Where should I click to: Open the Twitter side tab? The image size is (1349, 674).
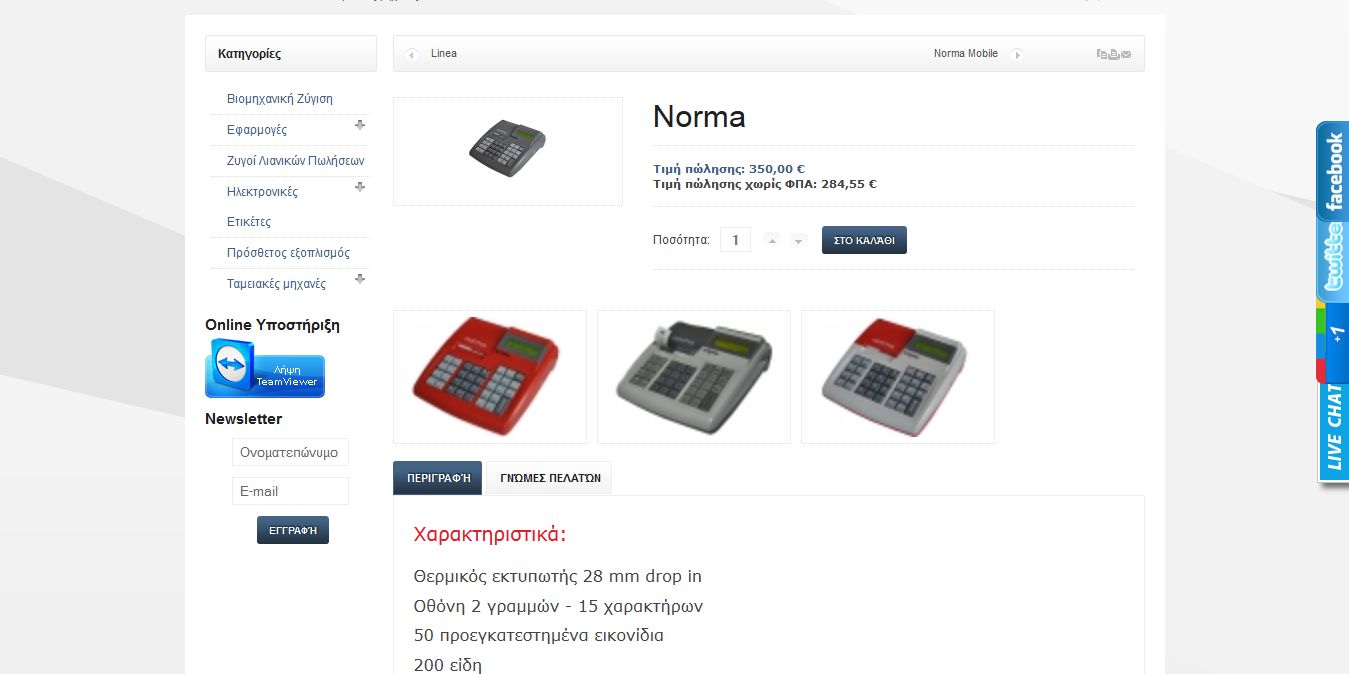pyautogui.click(x=1332, y=260)
